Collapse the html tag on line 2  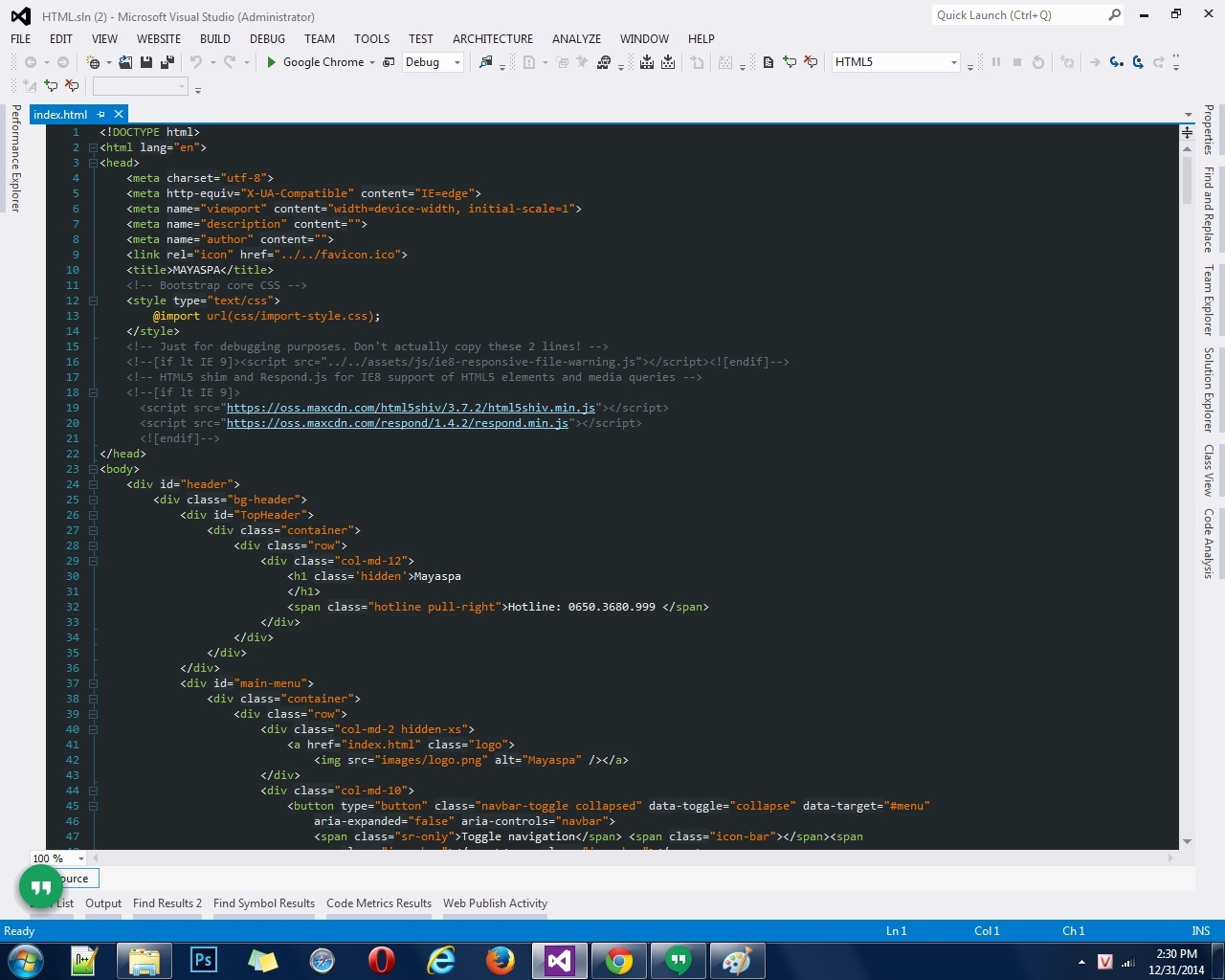pyautogui.click(x=93, y=147)
